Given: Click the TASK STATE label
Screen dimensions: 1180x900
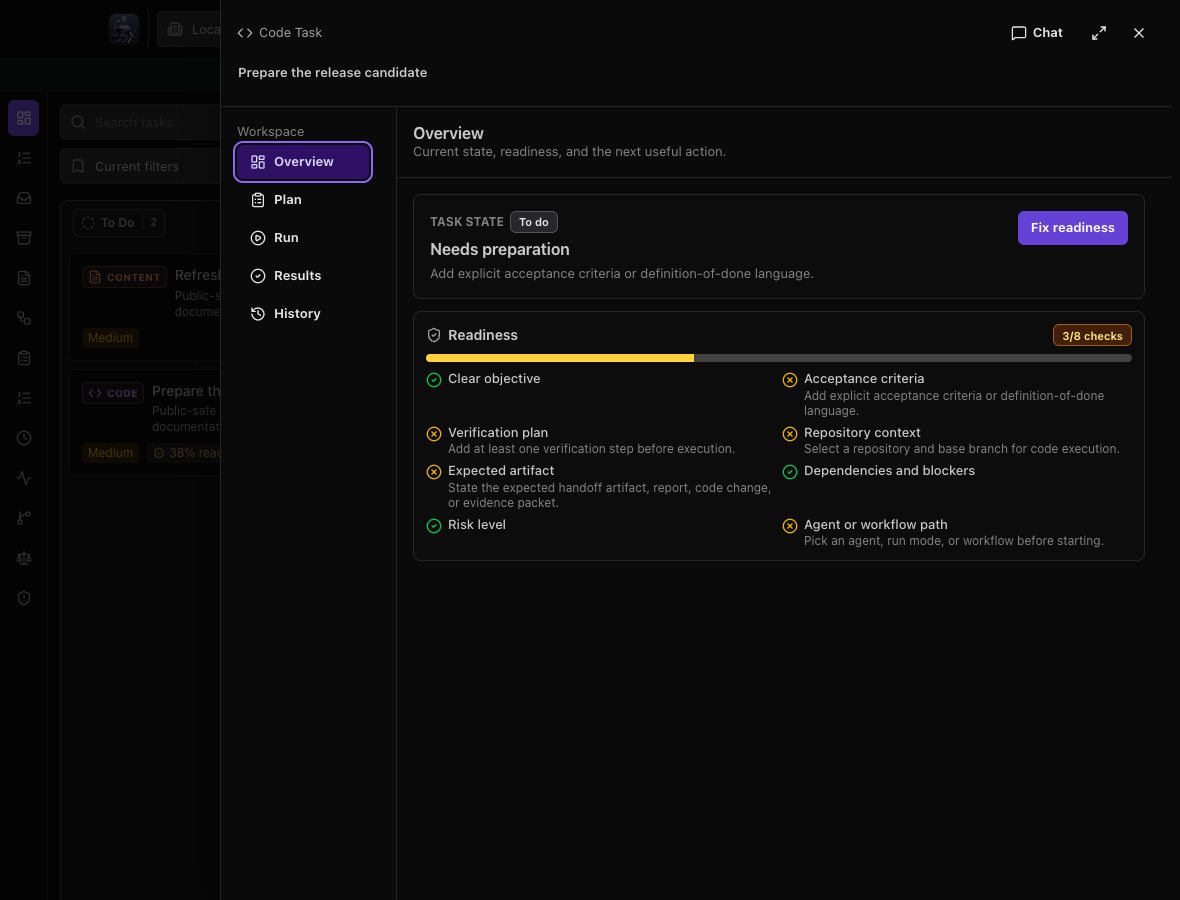Looking at the screenshot, I should click(467, 222).
